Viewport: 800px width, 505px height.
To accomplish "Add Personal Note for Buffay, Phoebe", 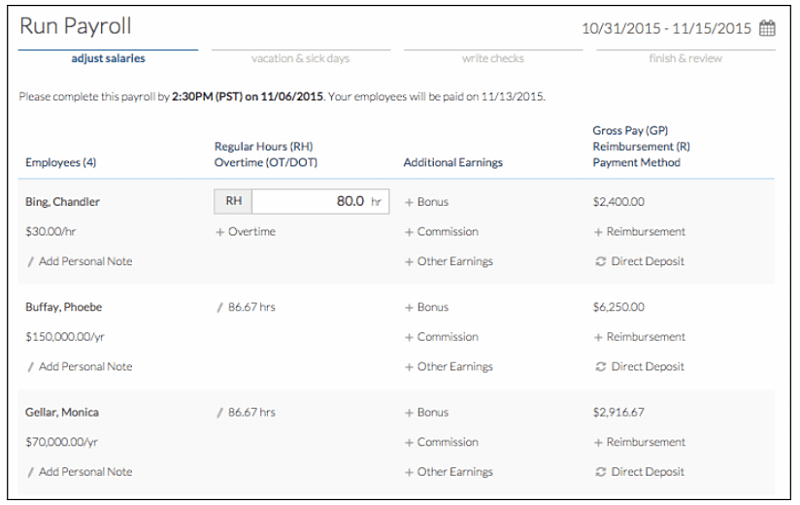I will 80,366.
